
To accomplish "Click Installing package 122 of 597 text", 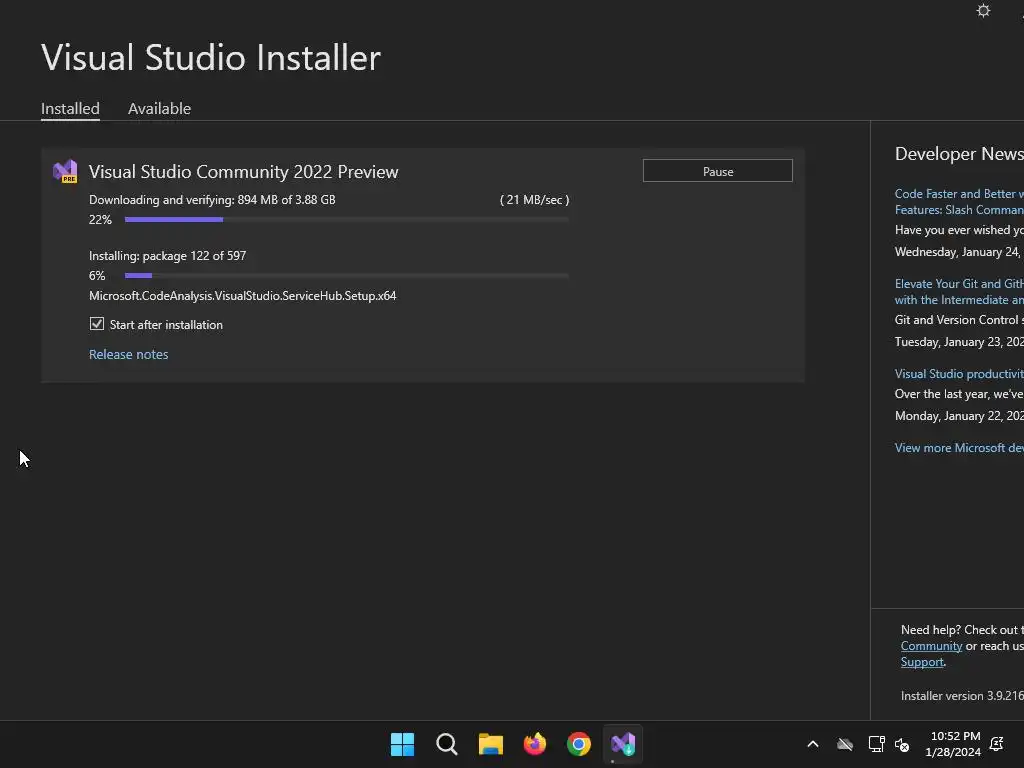I will pos(168,256).
